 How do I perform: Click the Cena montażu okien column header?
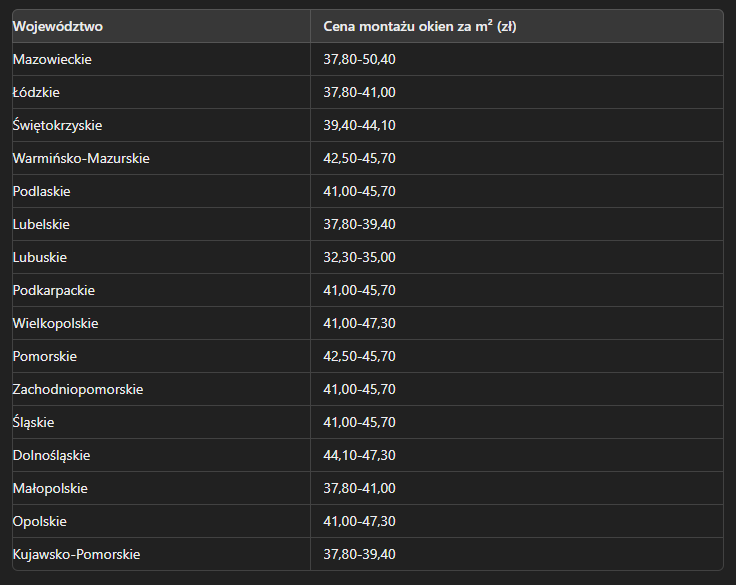click(419, 26)
